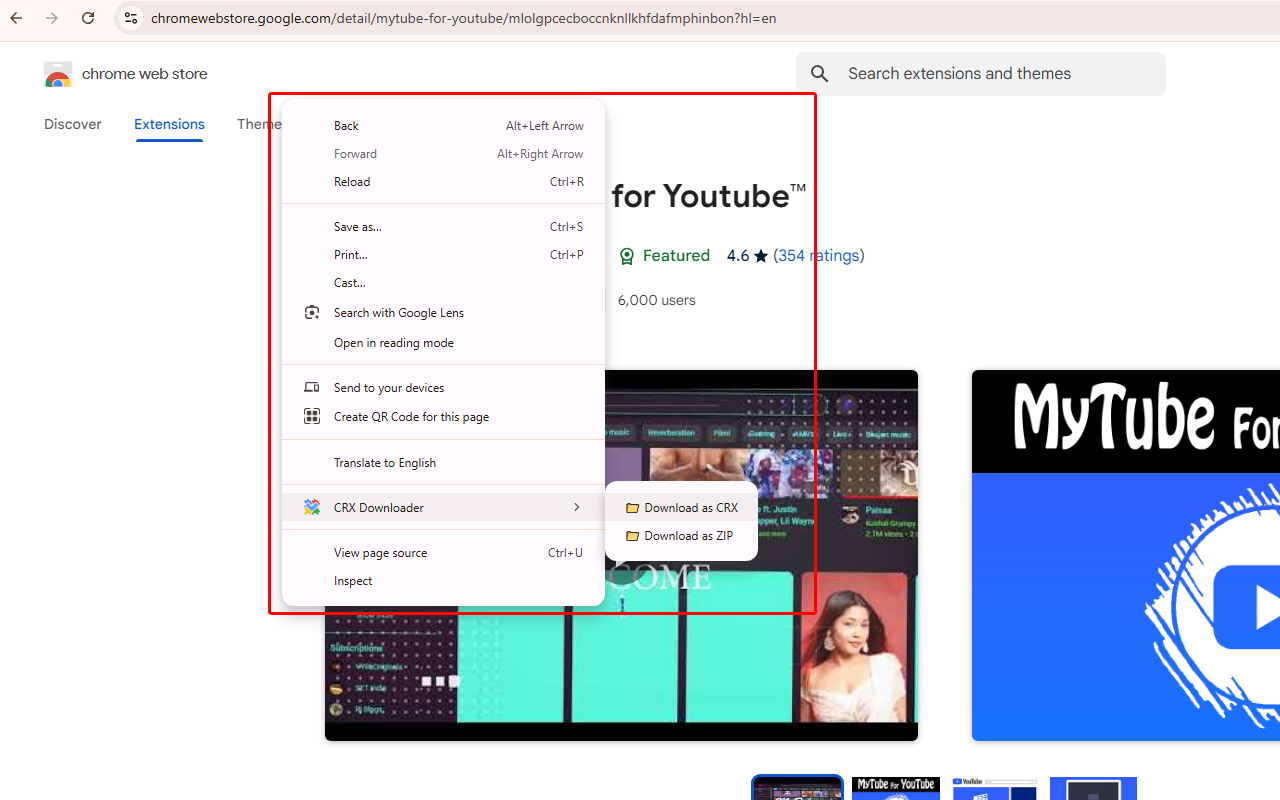The width and height of the screenshot is (1280, 800).
Task: Click the chrome web store title text
Action: 145,74
